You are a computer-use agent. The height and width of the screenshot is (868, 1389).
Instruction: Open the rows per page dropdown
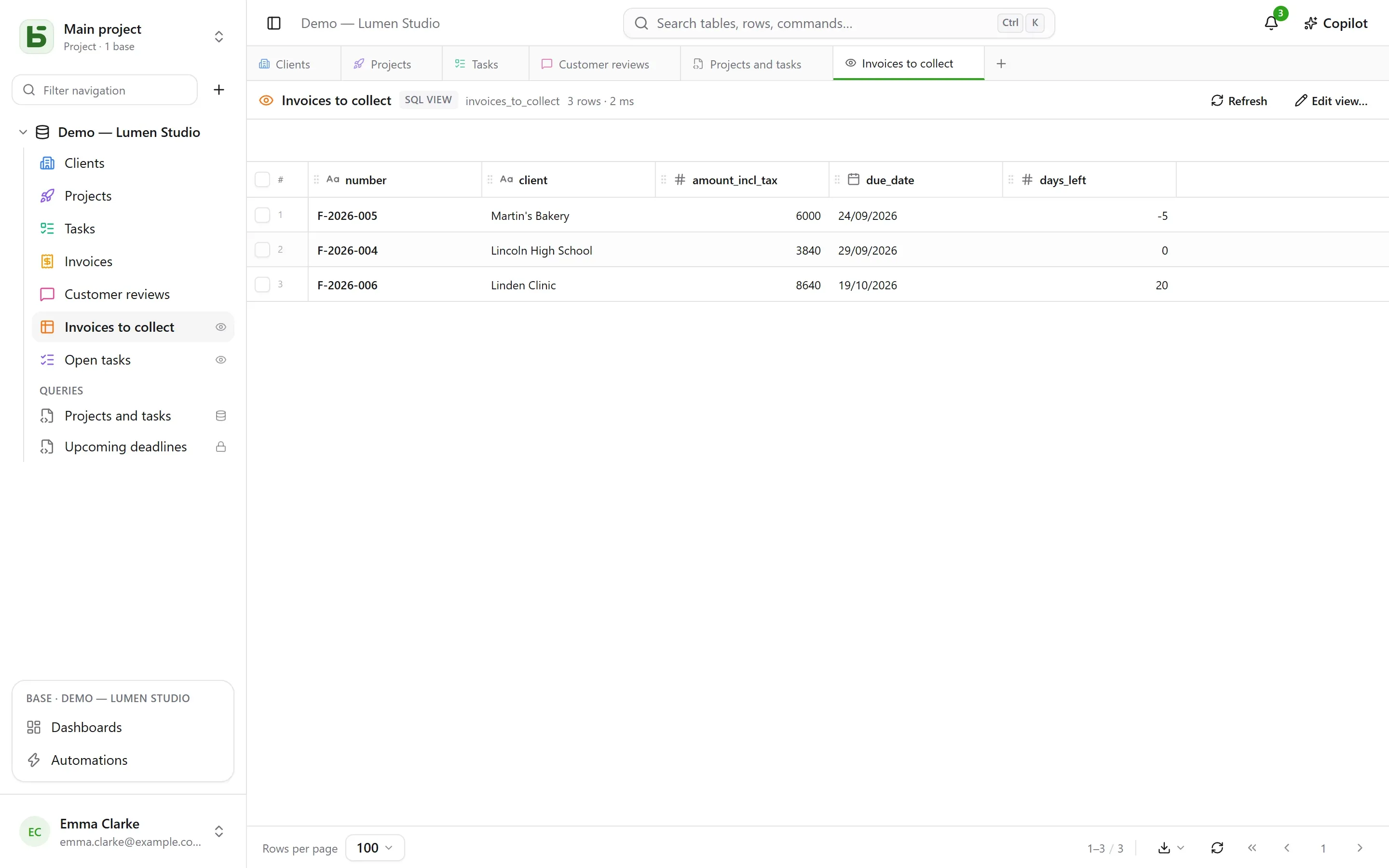(375, 848)
